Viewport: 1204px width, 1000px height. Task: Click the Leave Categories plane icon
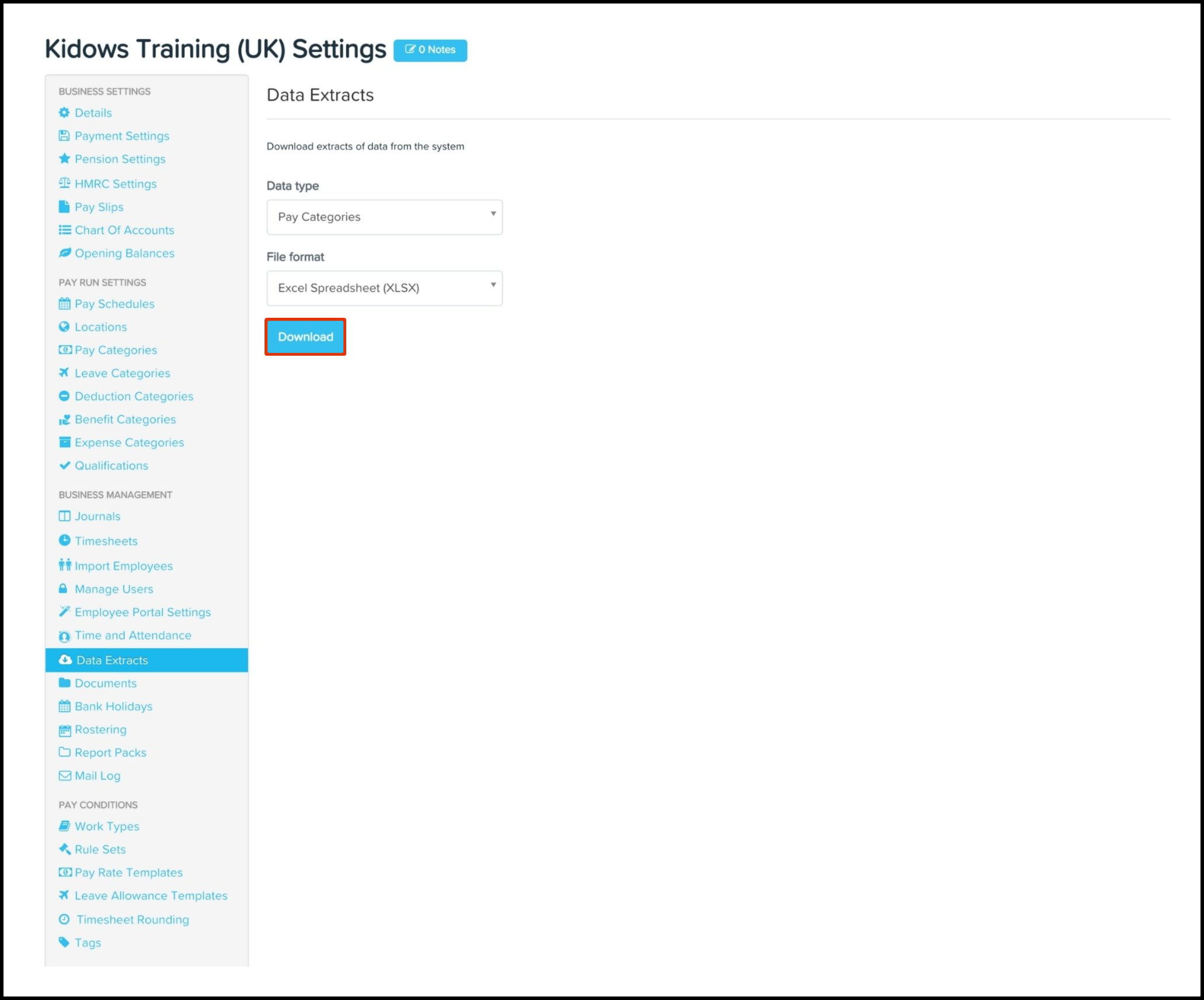[x=64, y=373]
